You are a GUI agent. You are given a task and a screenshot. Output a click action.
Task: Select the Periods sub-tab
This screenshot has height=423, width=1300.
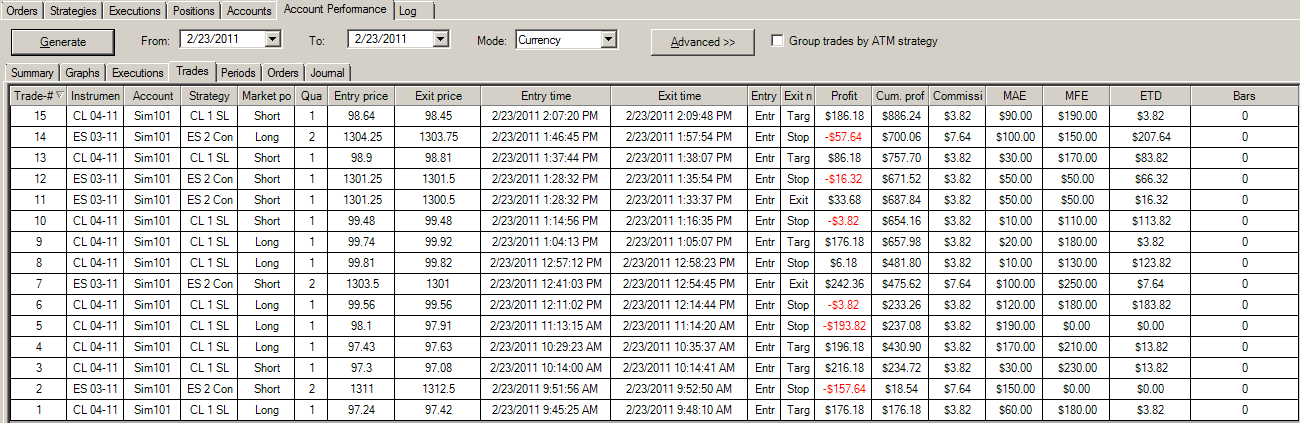tap(238, 73)
